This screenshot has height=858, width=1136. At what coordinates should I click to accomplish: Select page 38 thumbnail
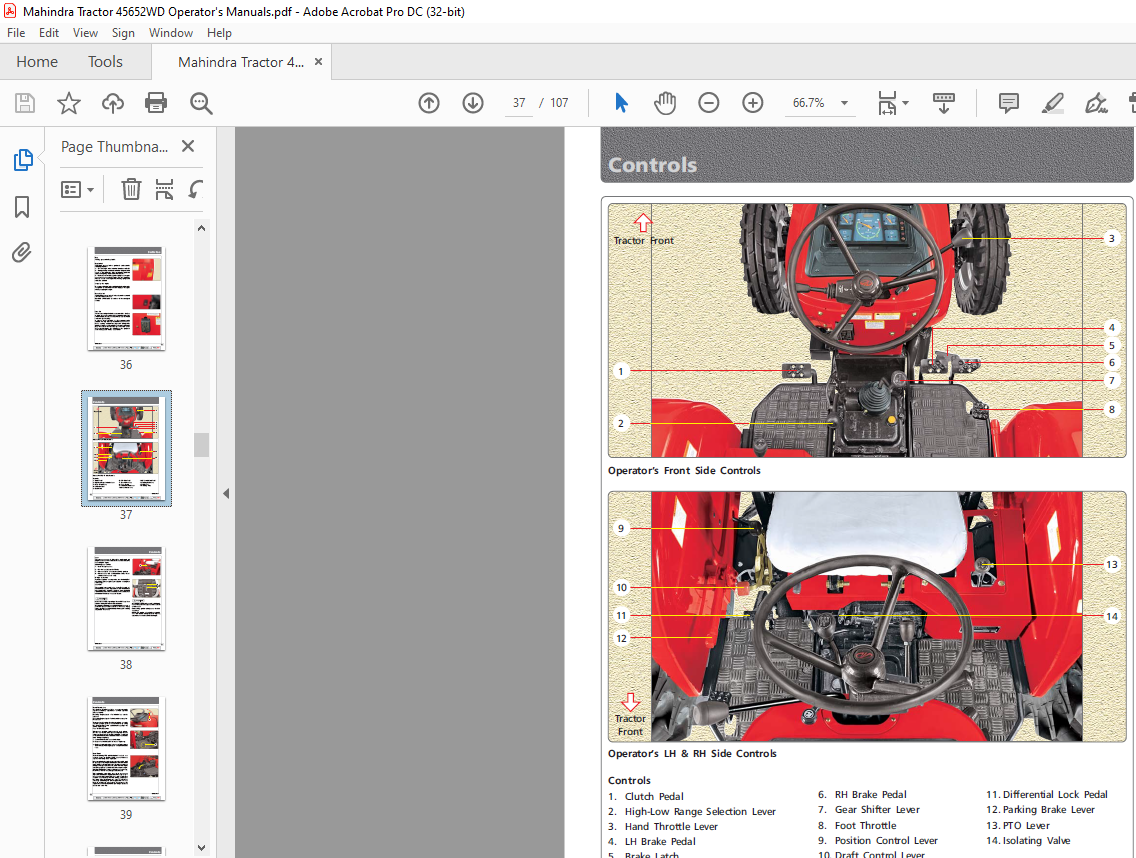127,599
